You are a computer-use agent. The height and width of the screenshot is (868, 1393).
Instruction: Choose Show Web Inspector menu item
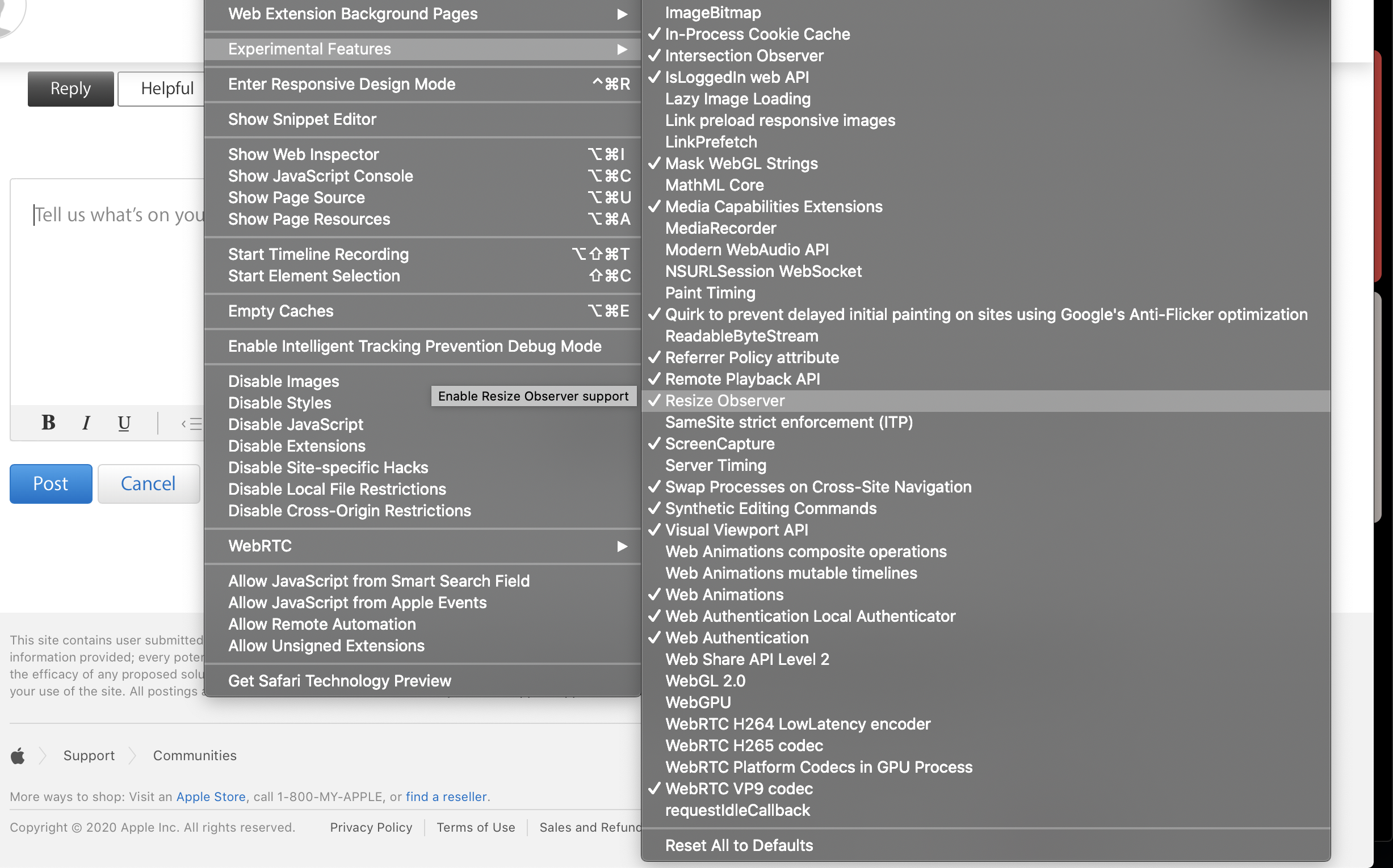(x=303, y=154)
